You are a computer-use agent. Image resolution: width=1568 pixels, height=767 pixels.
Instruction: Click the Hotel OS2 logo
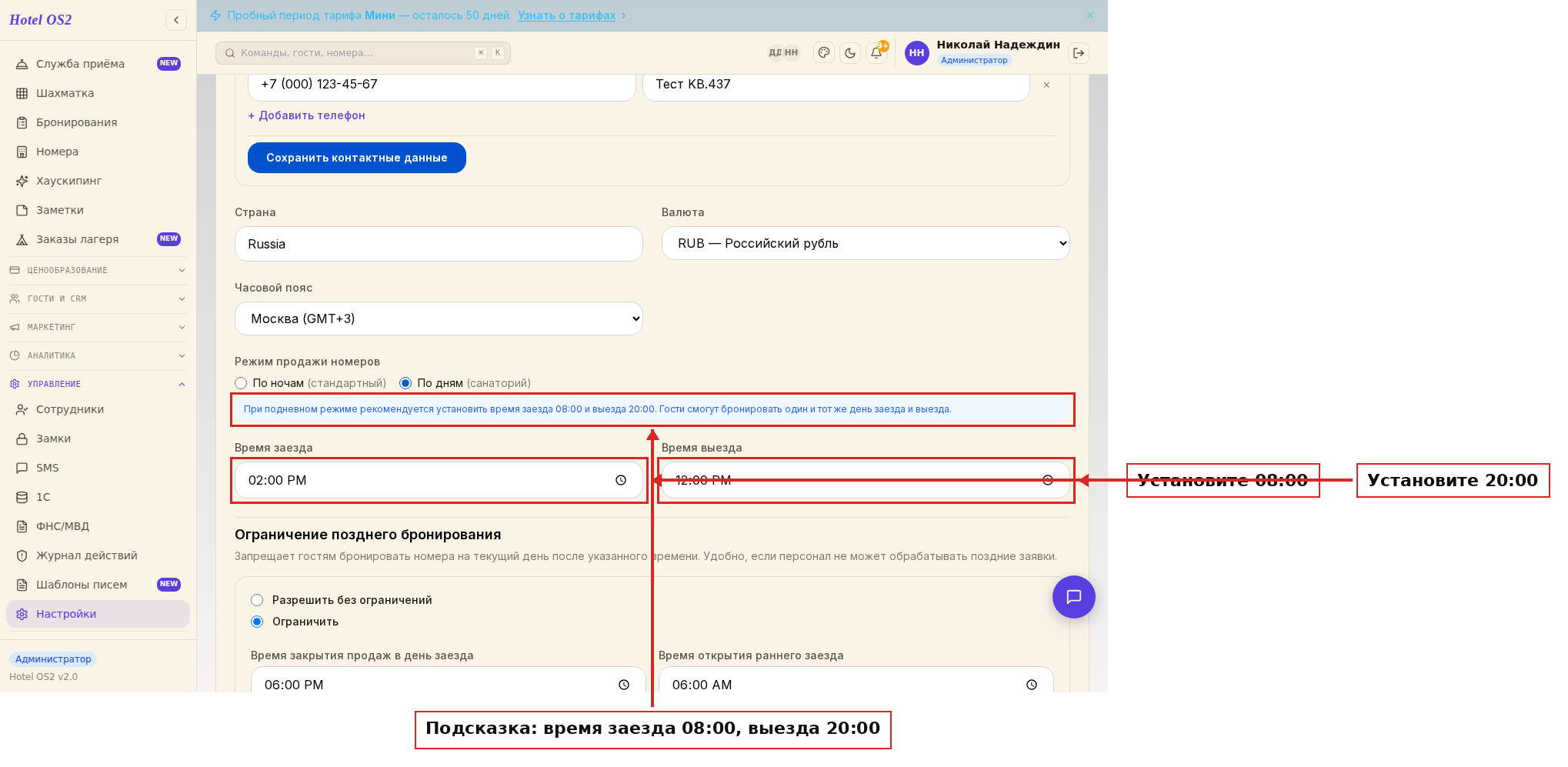click(x=40, y=20)
